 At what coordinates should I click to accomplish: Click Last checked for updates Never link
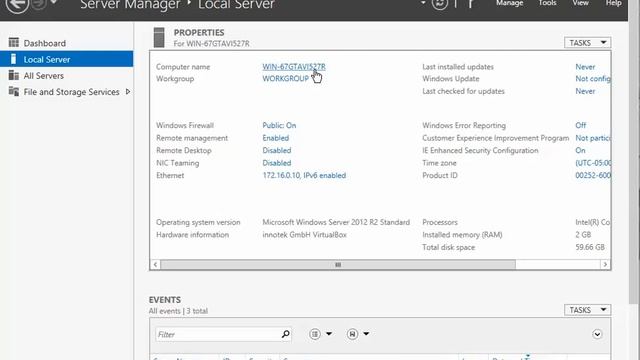tap(585, 91)
